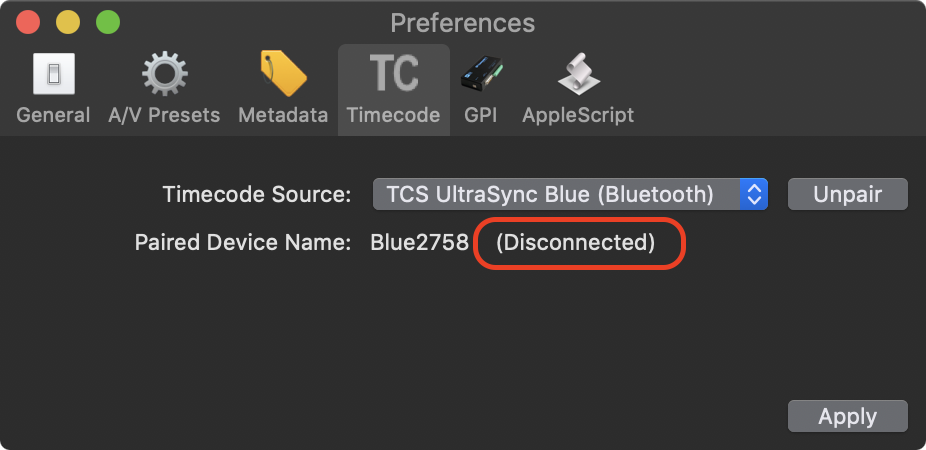Screen dimensions: 926x450
Task: Switch to the A/V Presets label
Action: (164, 115)
